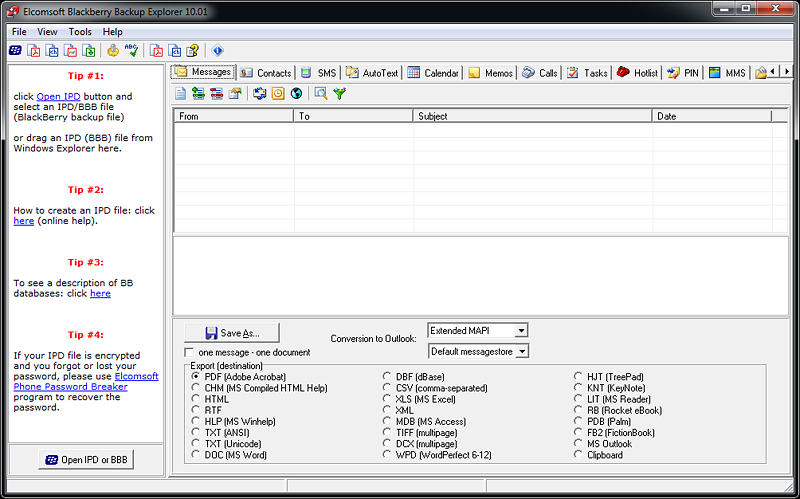The height and width of the screenshot is (499, 800).
Task: Select DOC (MS Word) export format
Action: click(x=196, y=455)
